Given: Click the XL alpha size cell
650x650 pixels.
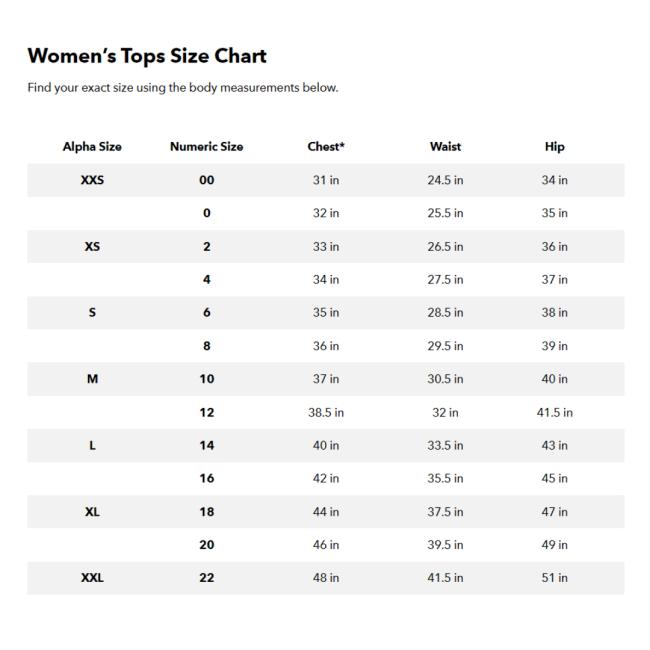Looking at the screenshot, I should click(92, 512).
